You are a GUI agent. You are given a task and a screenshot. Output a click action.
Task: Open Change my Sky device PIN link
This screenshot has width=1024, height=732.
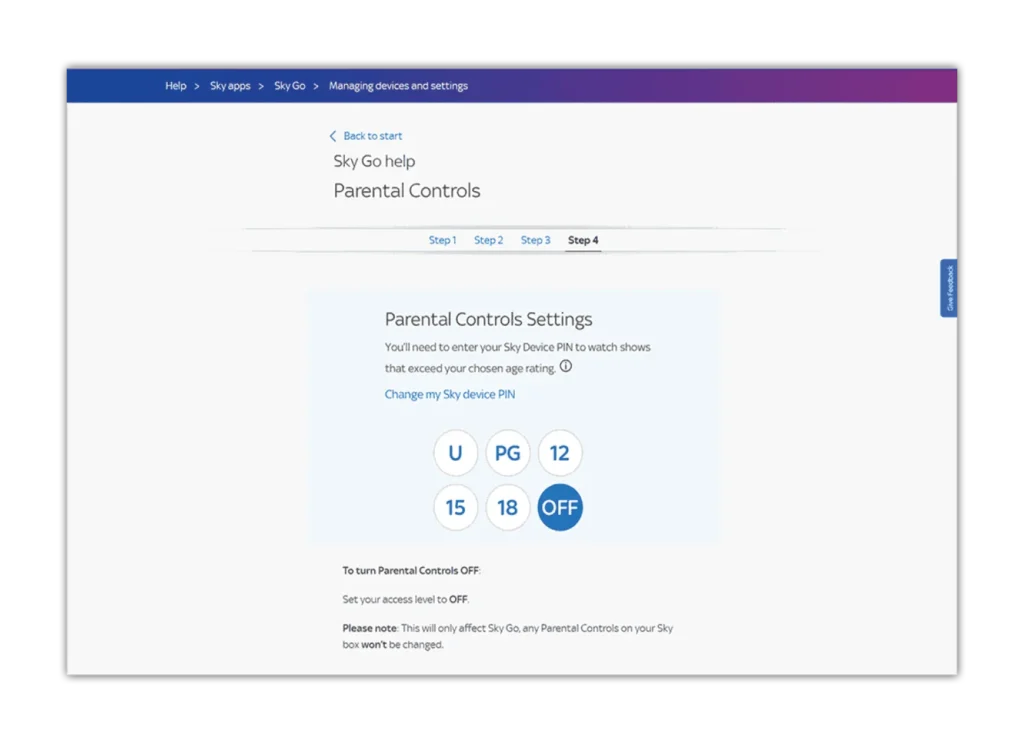[x=449, y=394]
